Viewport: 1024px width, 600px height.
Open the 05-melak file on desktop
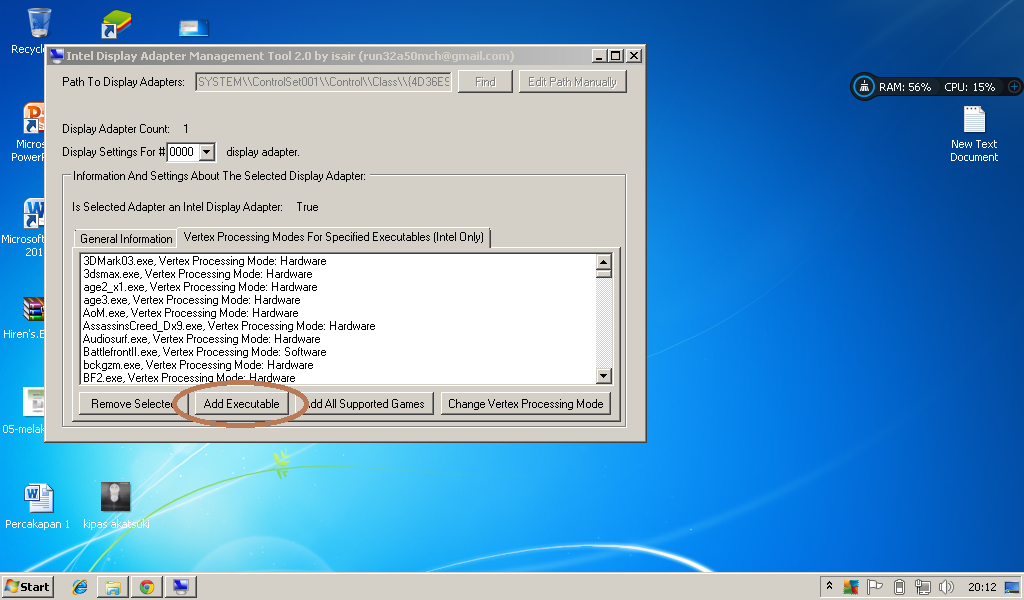(x=33, y=402)
